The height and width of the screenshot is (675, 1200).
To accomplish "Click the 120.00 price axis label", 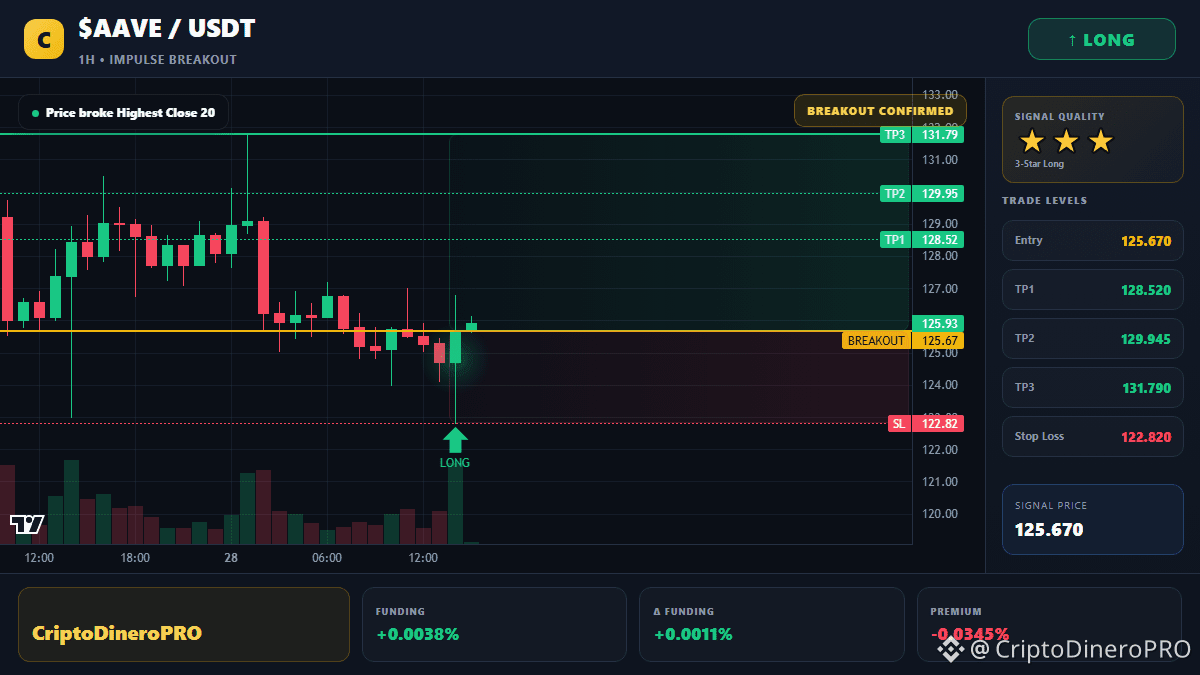I will tap(940, 514).
